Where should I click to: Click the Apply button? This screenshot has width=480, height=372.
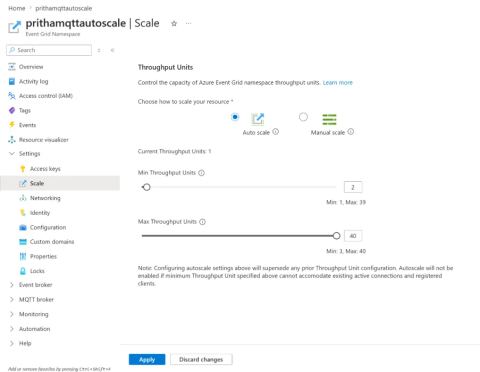pyautogui.click(x=147, y=359)
